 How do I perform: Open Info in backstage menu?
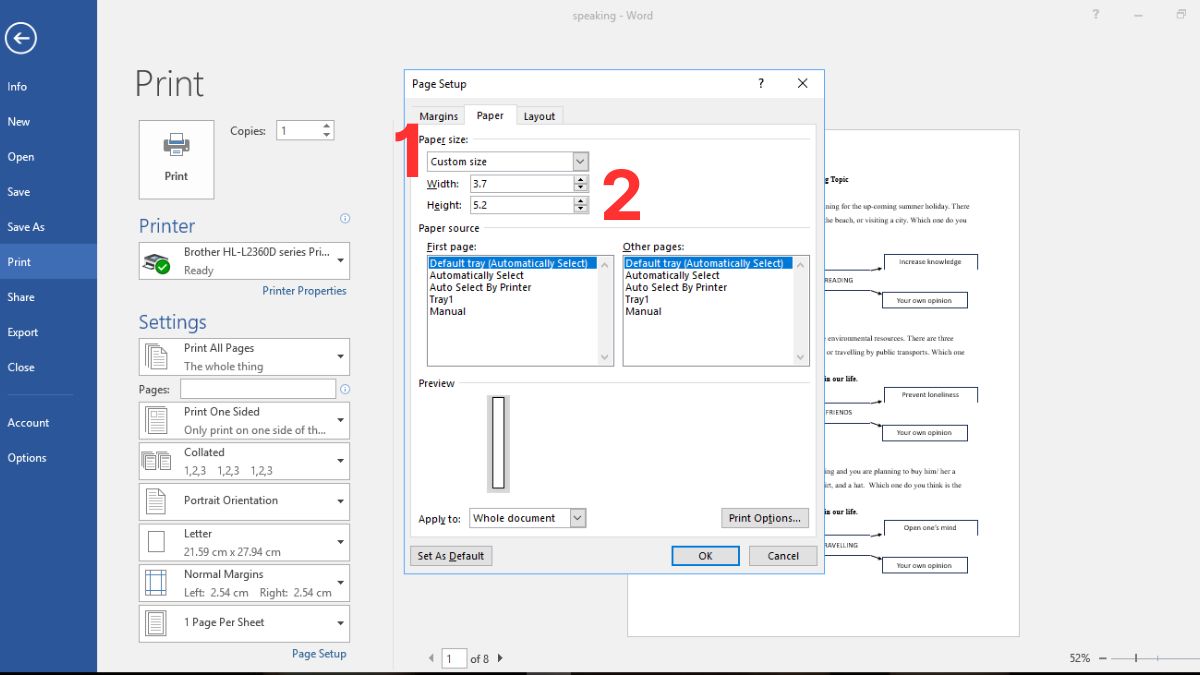coord(48,87)
